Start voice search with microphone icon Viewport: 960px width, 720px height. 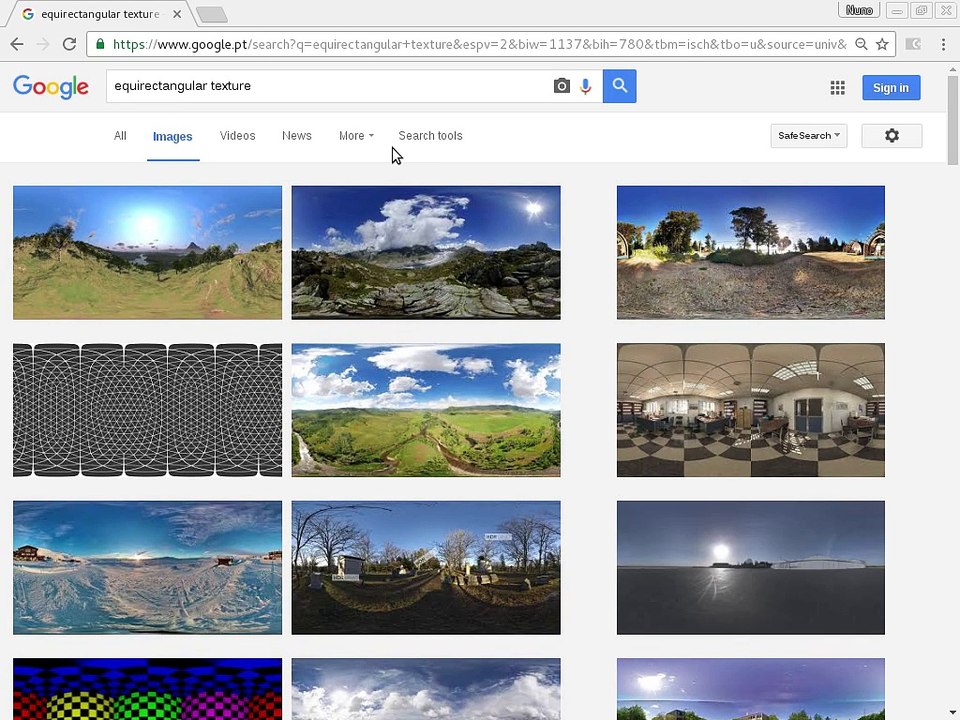(x=585, y=86)
